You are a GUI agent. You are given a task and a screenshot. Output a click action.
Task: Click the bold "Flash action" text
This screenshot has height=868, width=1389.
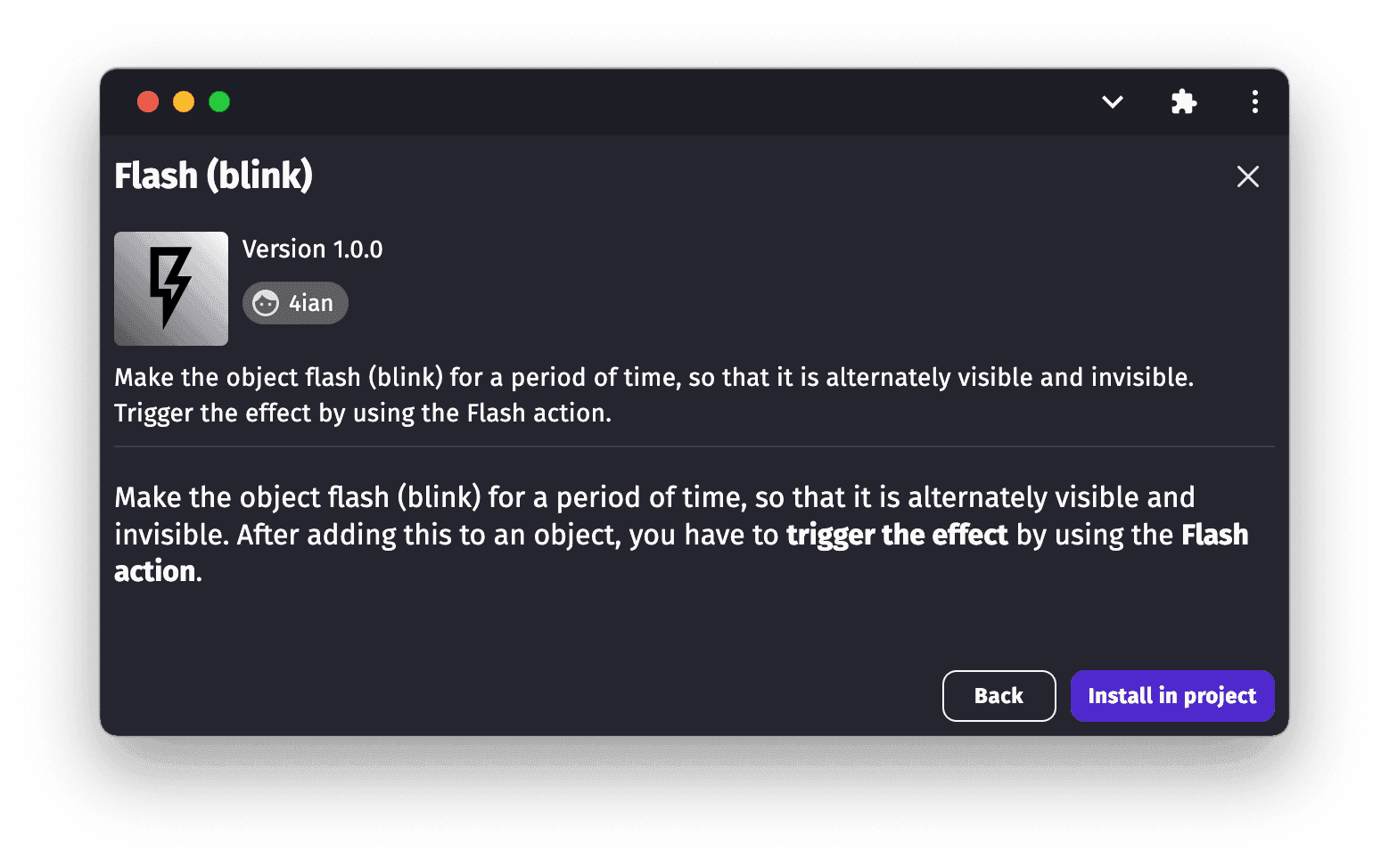click(1214, 535)
